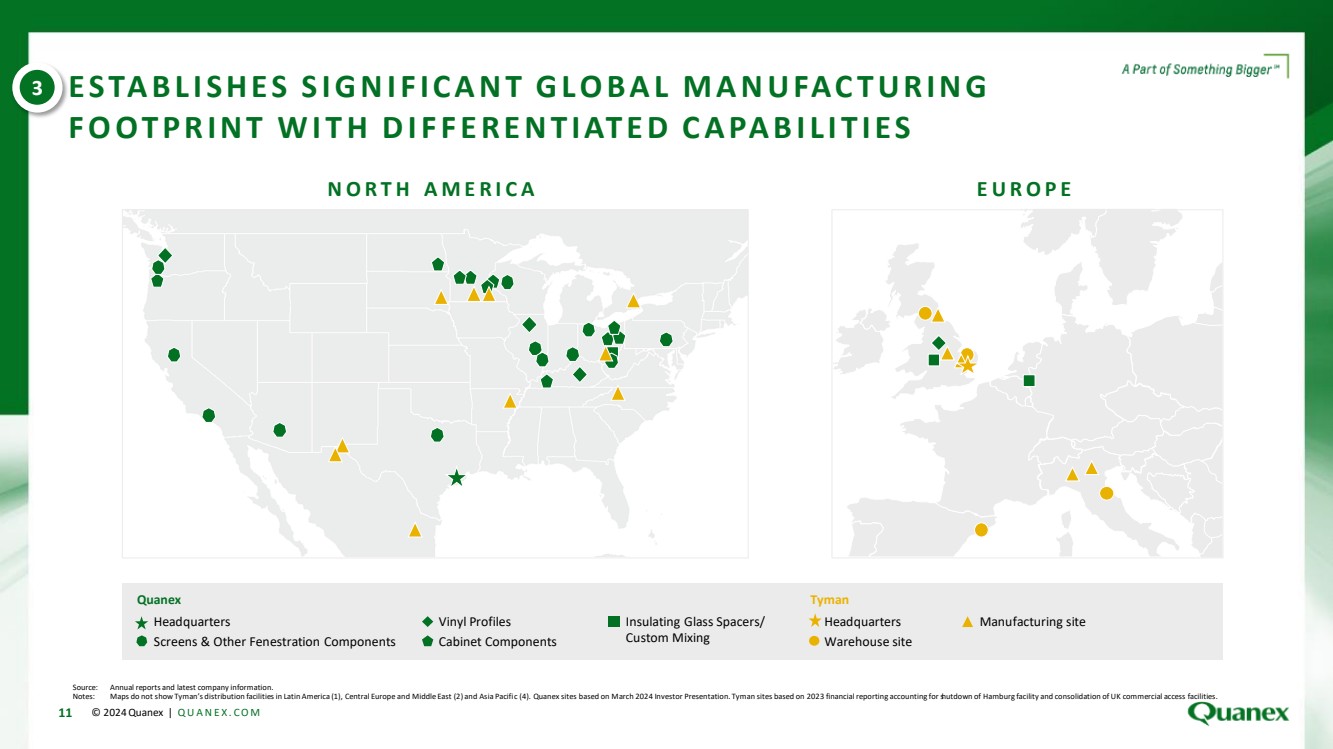Click the Quanex logo in bottom corner
Image resolution: width=1333 pixels, height=749 pixels.
(x=1238, y=713)
